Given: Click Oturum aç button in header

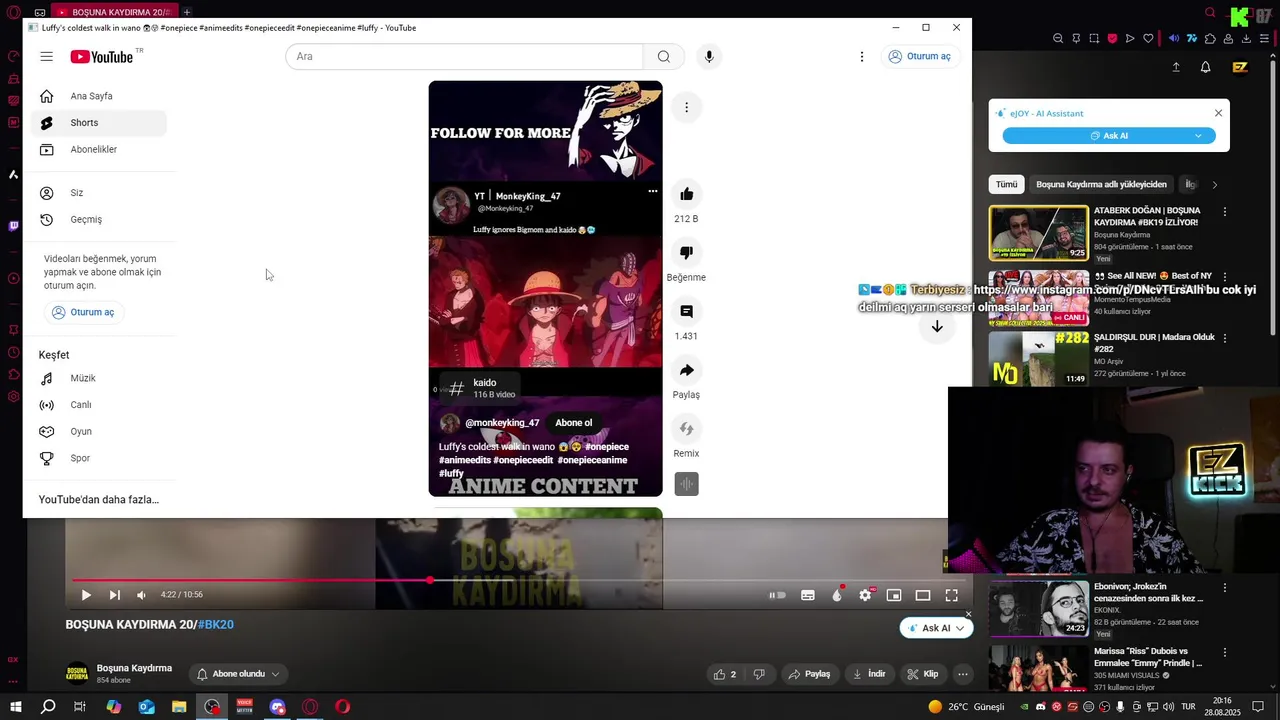Looking at the screenshot, I should [x=920, y=57].
